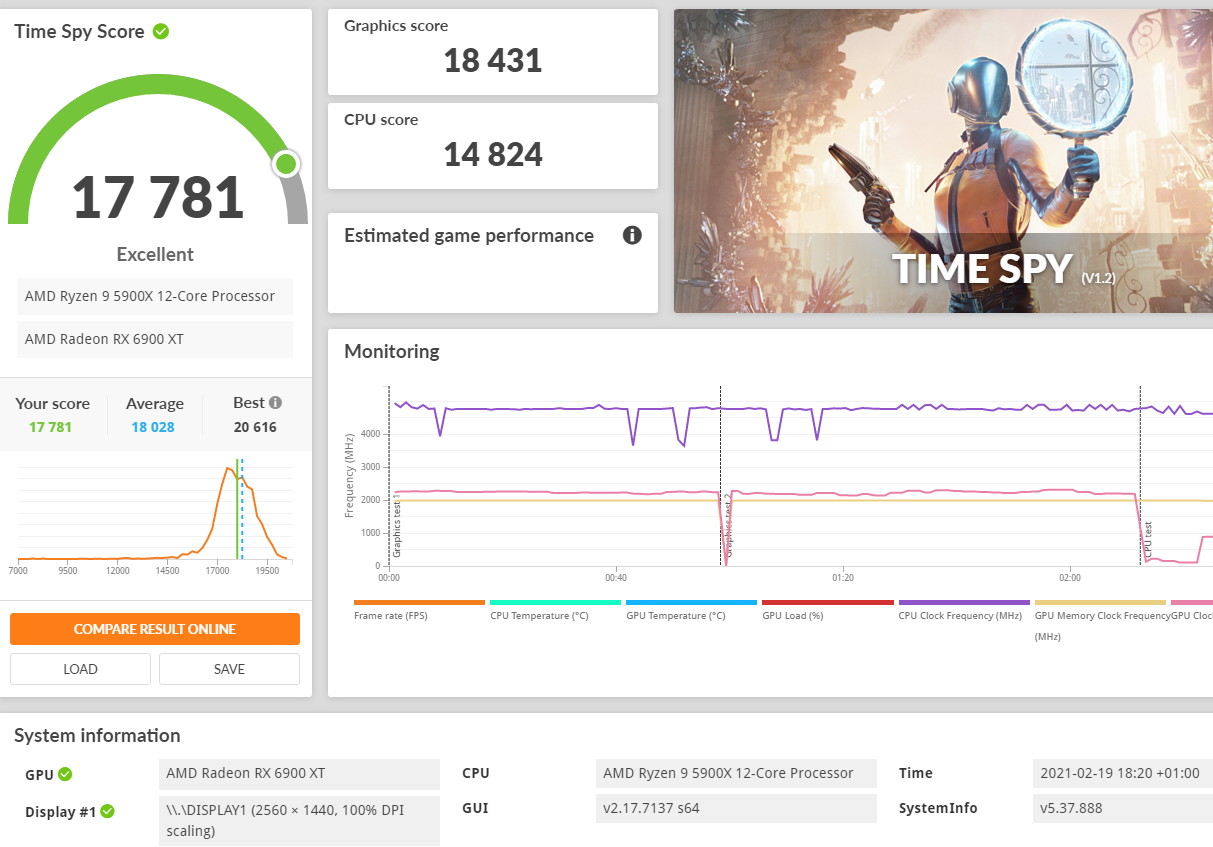Click the main score 17 781
The image size is (1213, 847).
(x=158, y=197)
